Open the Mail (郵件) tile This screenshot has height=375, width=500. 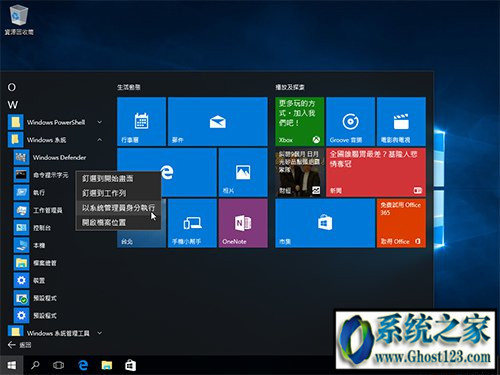(218, 122)
